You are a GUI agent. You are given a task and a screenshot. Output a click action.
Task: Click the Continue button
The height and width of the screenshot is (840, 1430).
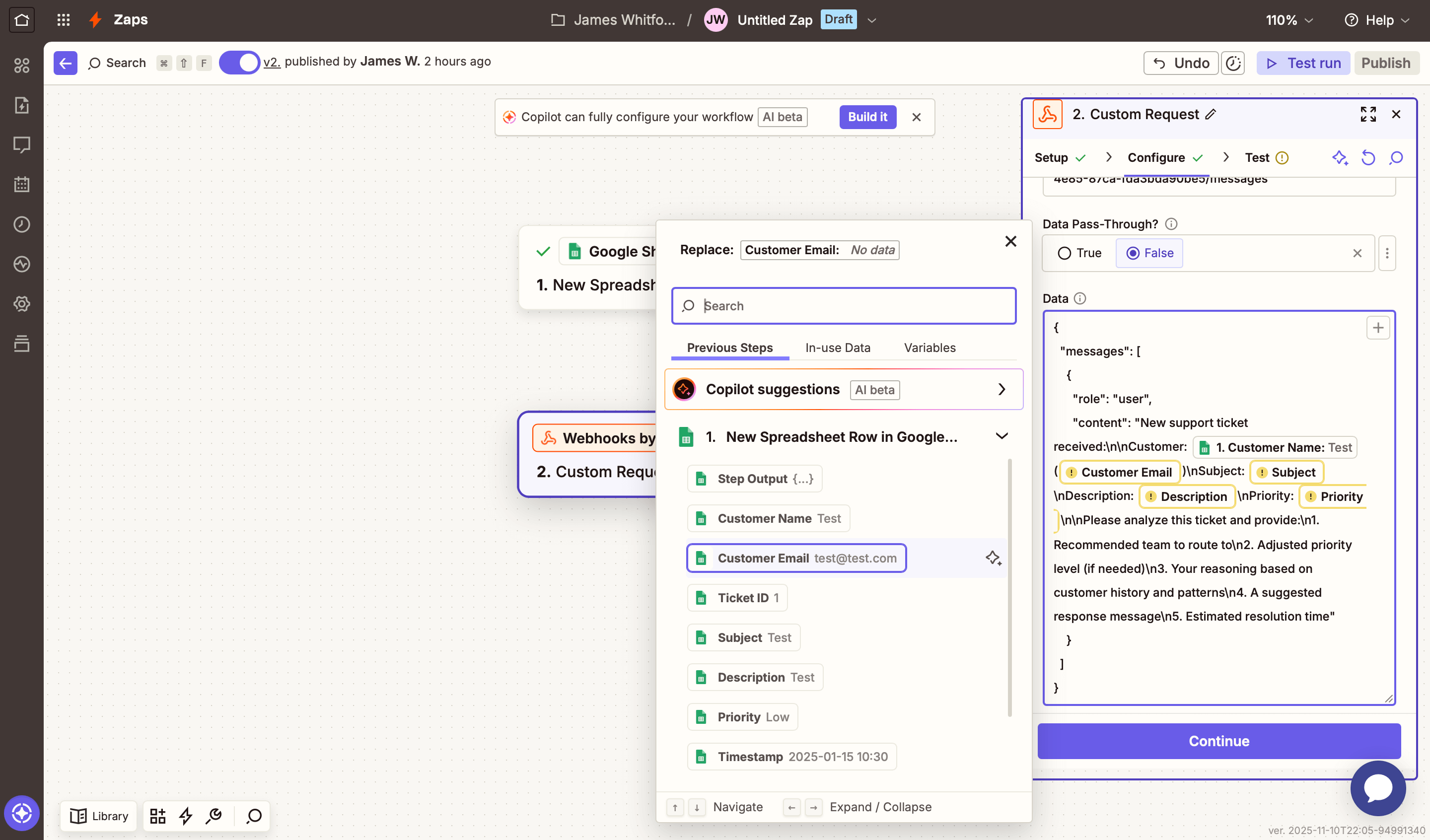[x=1218, y=741]
